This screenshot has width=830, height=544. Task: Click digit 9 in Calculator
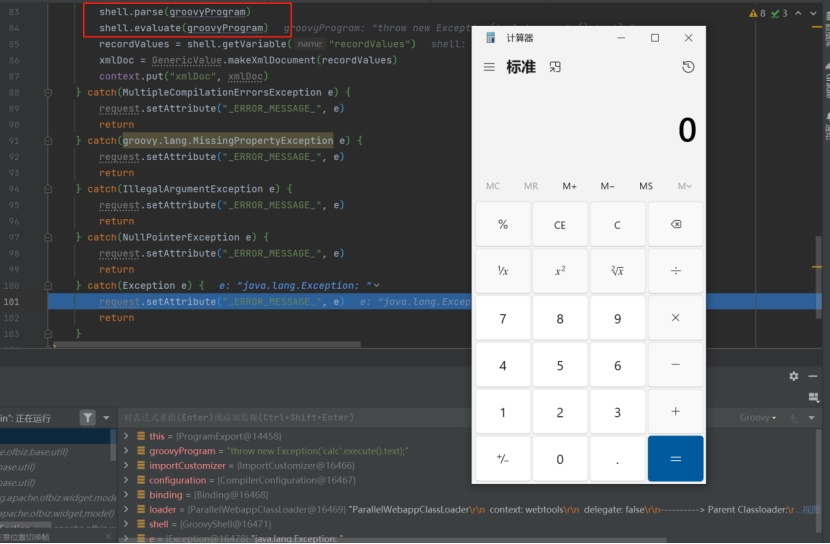click(617, 318)
